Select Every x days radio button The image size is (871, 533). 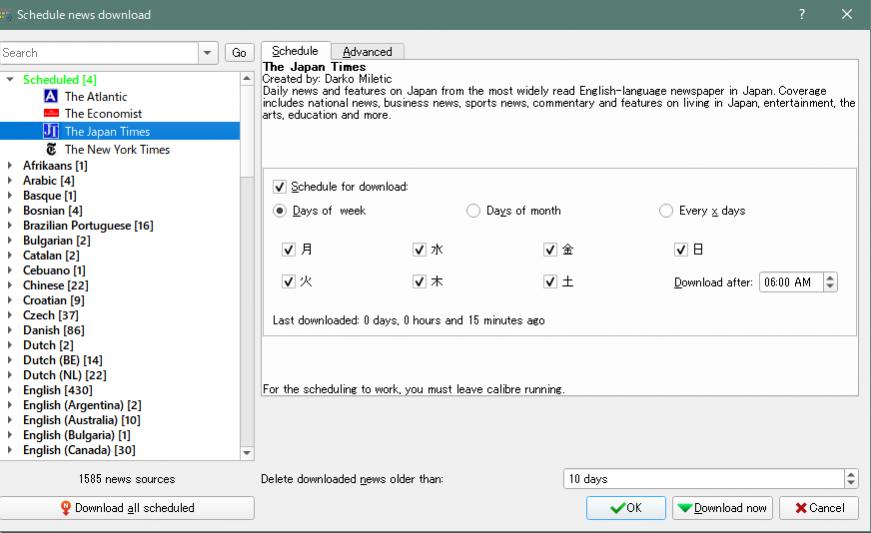coord(665,211)
